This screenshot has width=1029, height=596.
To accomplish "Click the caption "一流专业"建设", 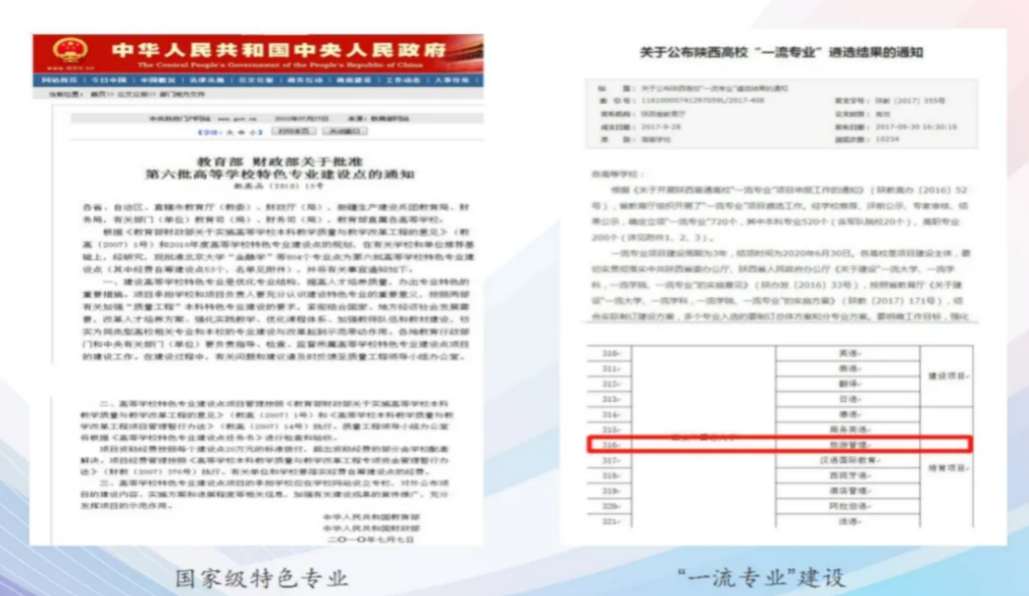I will pyautogui.click(x=761, y=578).
